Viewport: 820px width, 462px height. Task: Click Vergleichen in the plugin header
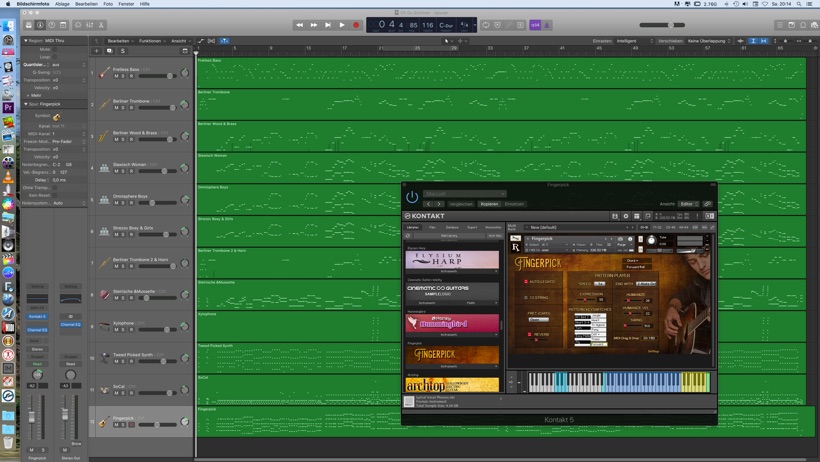[x=461, y=204]
